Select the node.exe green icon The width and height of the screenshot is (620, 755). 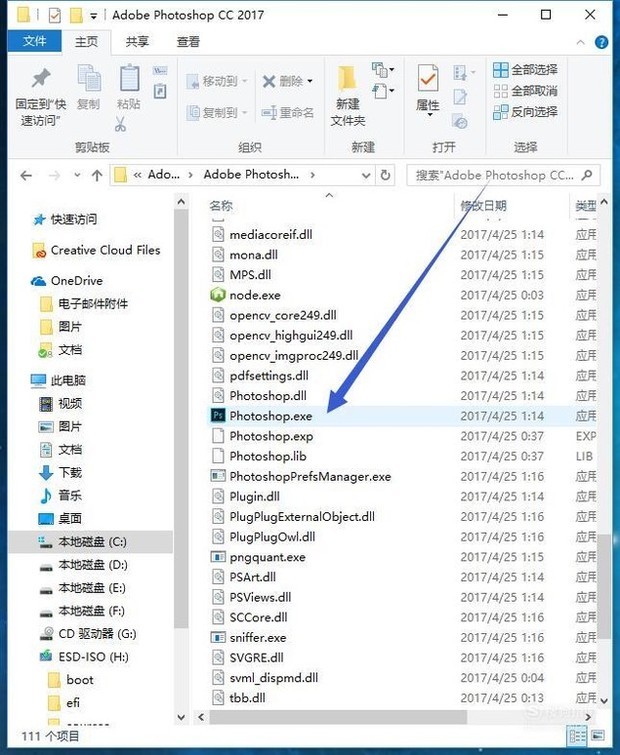click(218, 295)
